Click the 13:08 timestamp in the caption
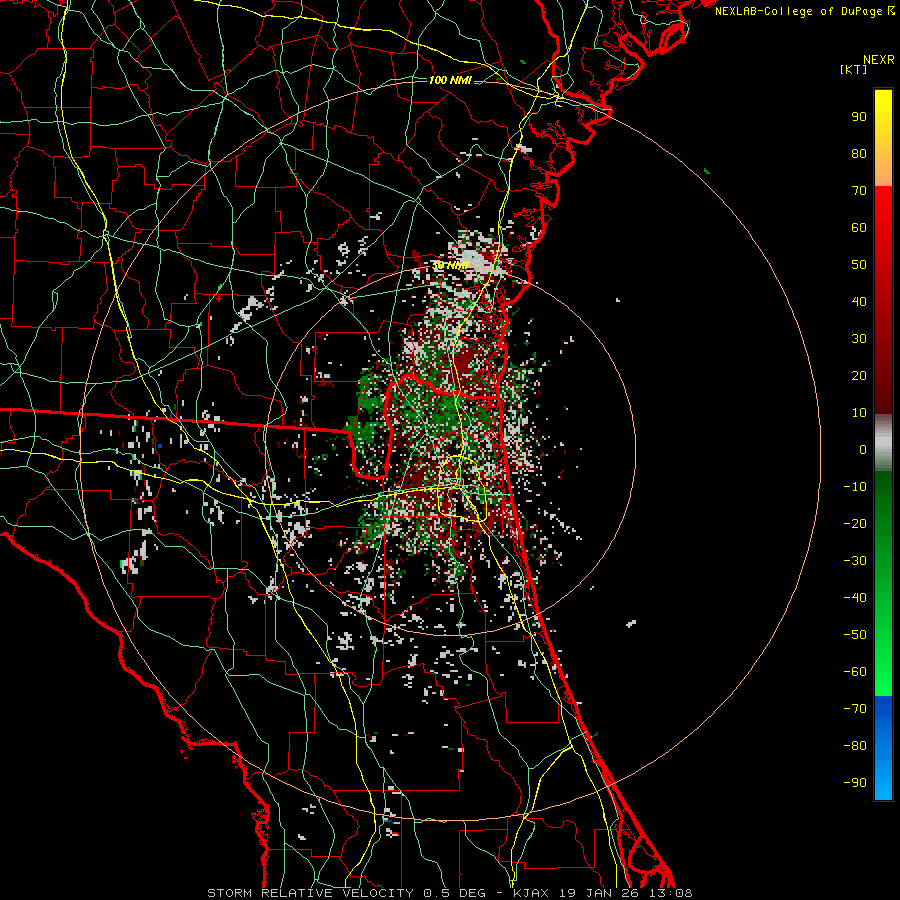The image size is (900, 900). coord(670,893)
